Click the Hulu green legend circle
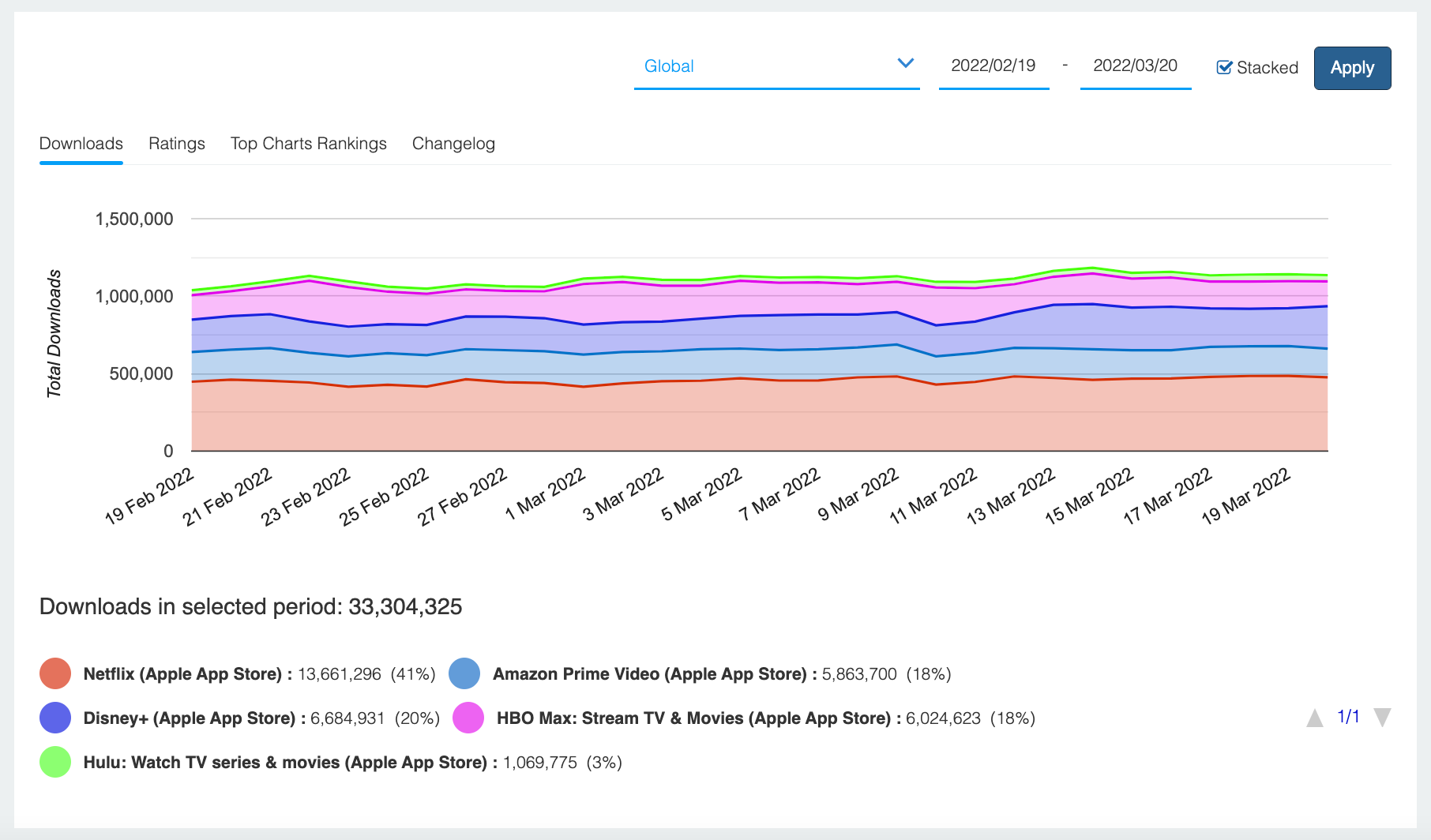The image size is (1431, 840). 55,762
